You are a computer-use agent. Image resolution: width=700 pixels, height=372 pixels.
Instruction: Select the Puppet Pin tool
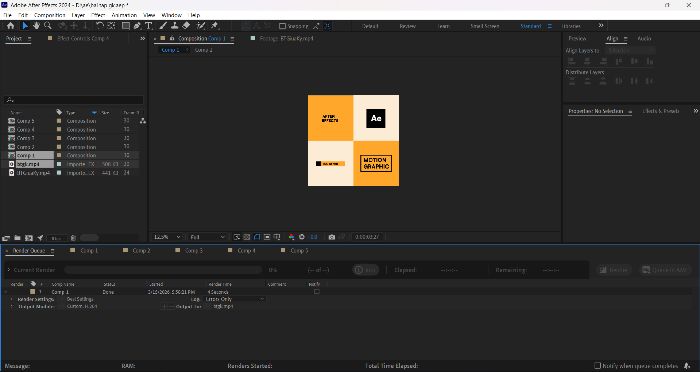point(214,26)
